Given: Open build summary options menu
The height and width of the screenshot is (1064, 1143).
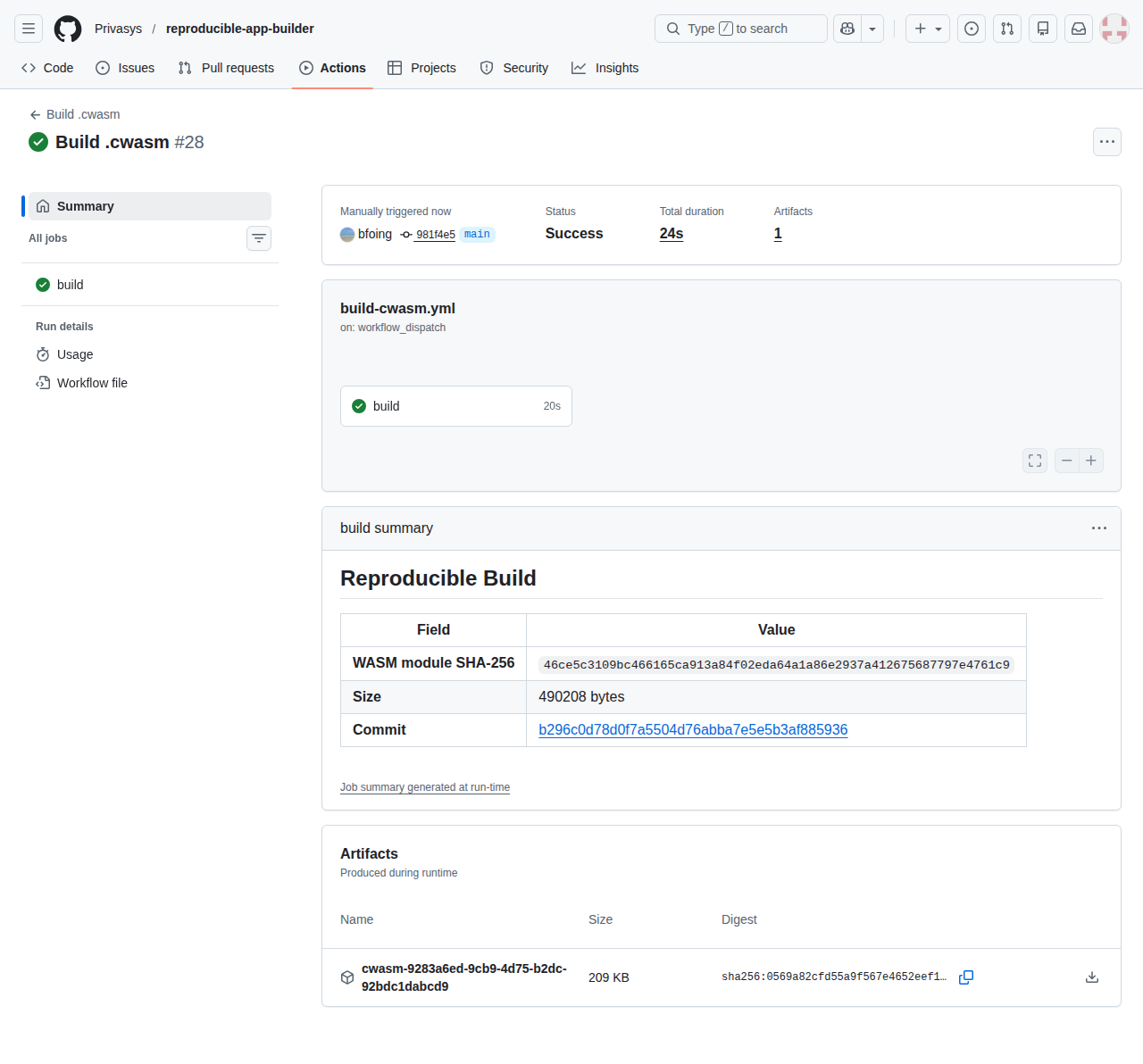Looking at the screenshot, I should coord(1099,528).
